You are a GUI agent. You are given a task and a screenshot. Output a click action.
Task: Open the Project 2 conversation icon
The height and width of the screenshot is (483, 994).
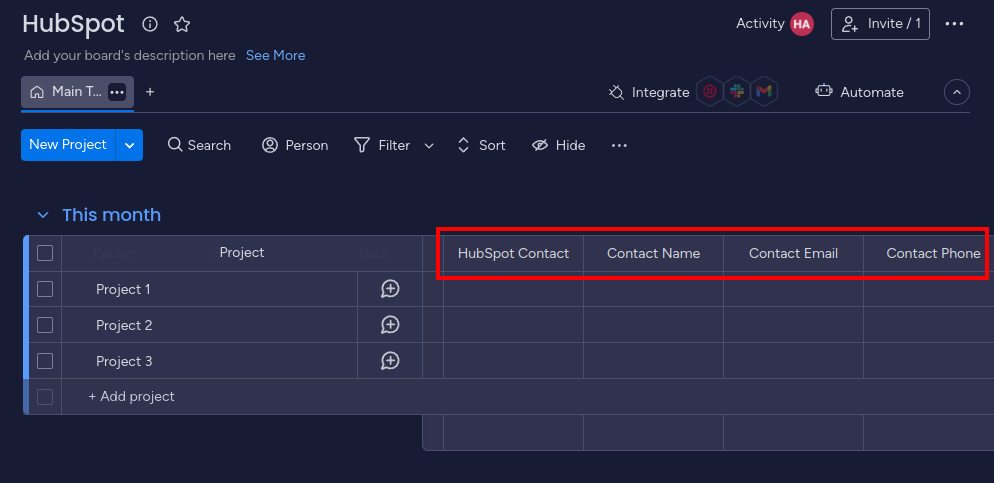click(x=390, y=325)
